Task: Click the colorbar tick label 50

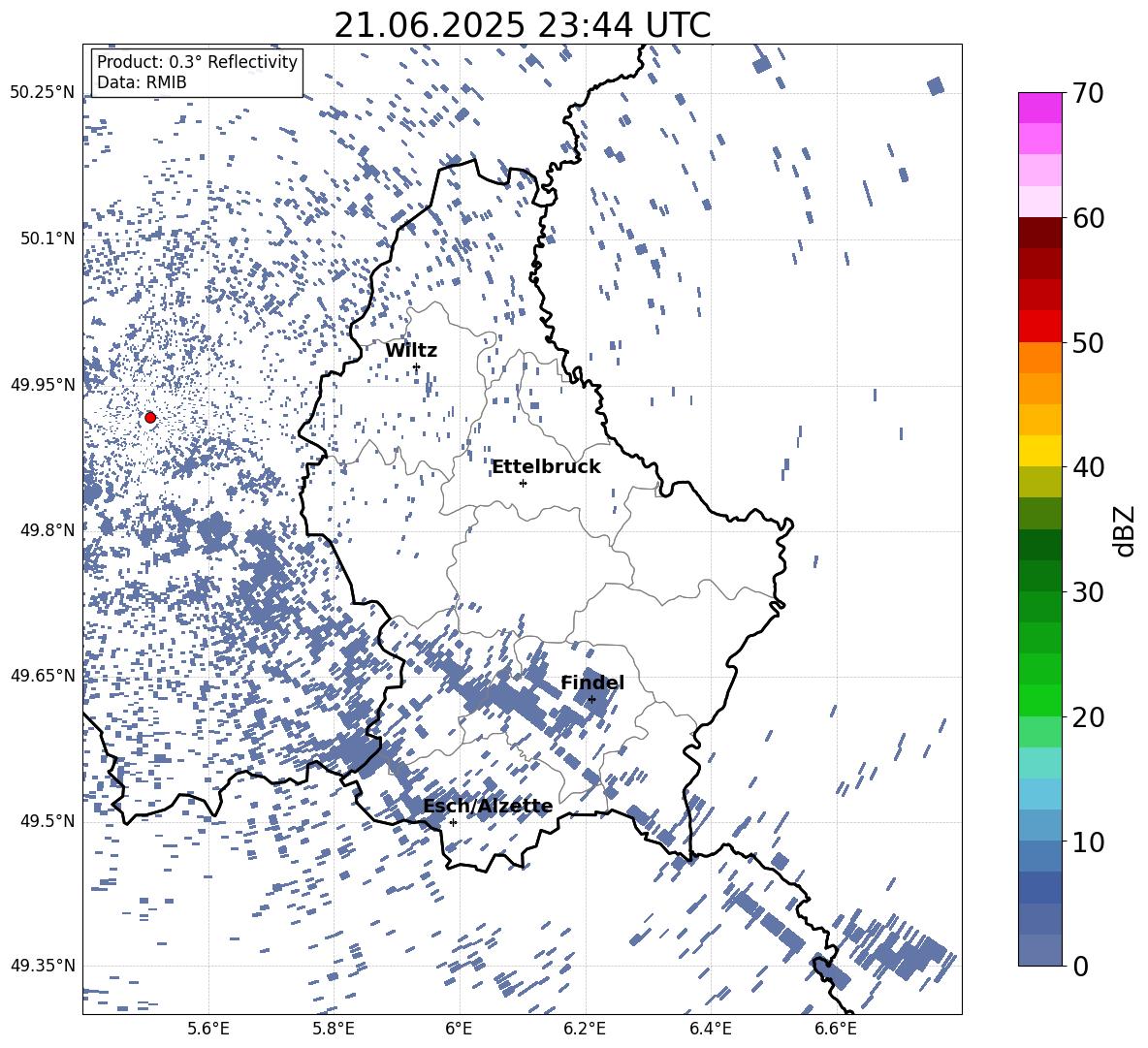Action: (1088, 342)
